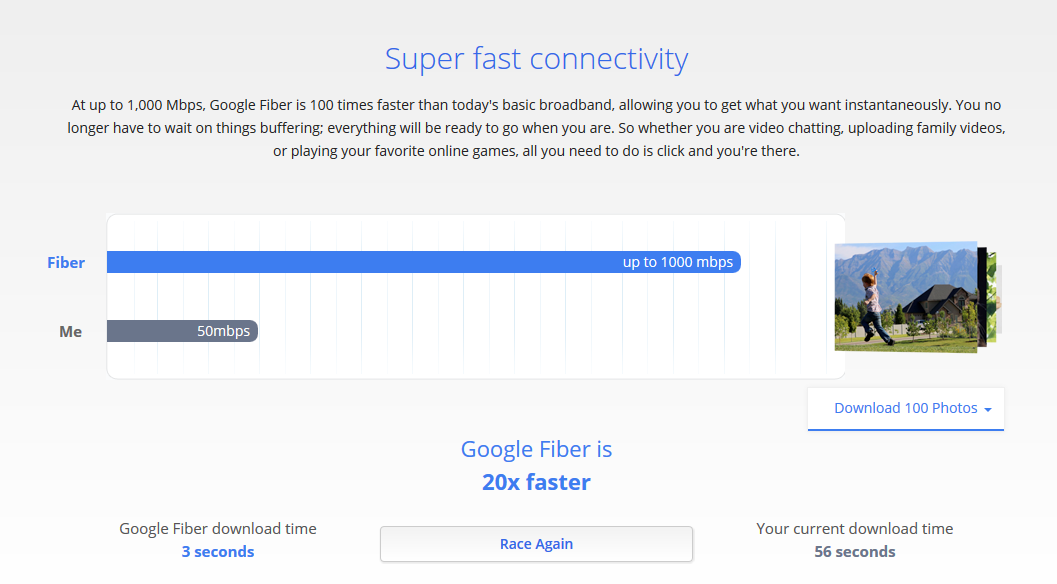Click the stacked photo behind the main thumbnail
This screenshot has height=584, width=1057.
coord(988,297)
